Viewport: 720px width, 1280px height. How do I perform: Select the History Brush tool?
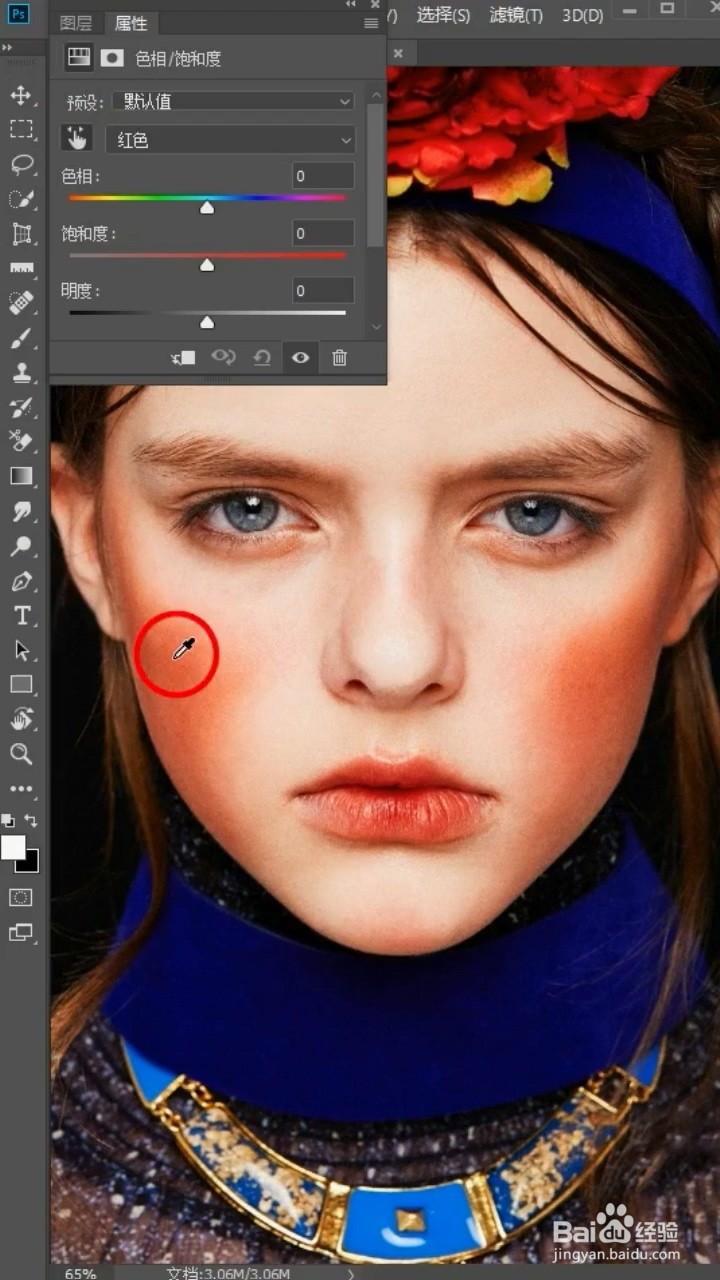[x=21, y=407]
